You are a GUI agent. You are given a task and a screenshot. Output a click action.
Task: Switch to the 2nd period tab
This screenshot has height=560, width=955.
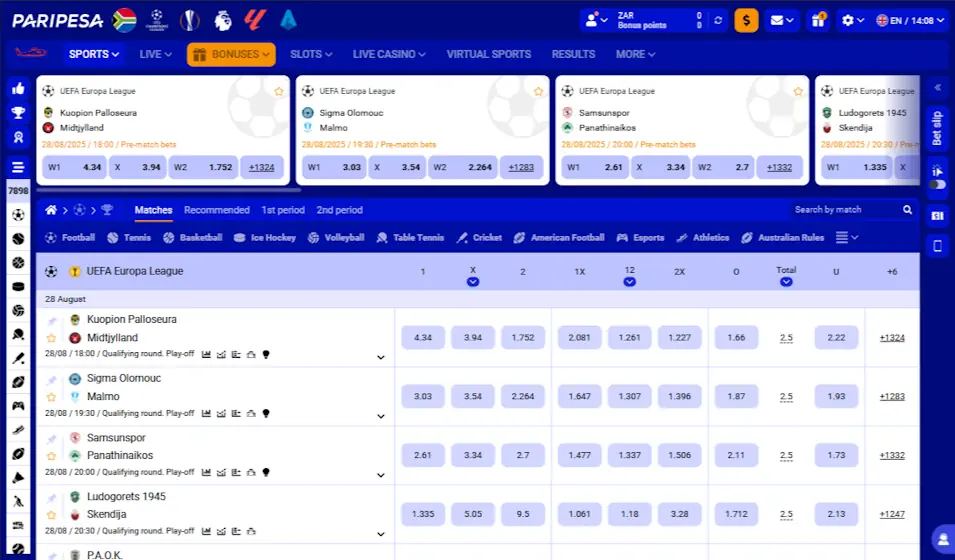[x=339, y=210]
